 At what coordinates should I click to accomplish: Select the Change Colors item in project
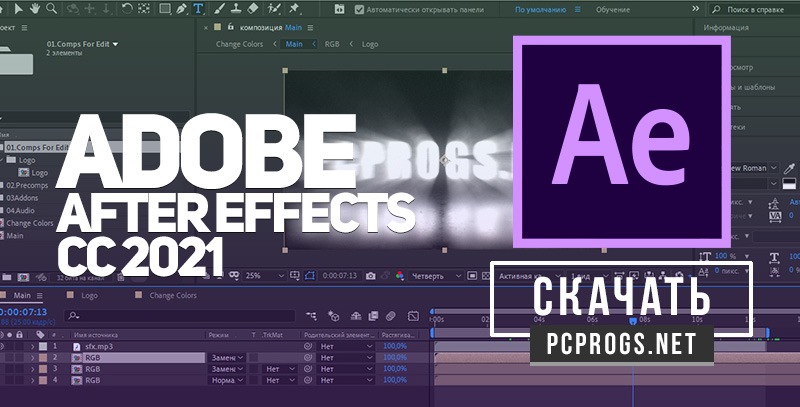[x=30, y=223]
